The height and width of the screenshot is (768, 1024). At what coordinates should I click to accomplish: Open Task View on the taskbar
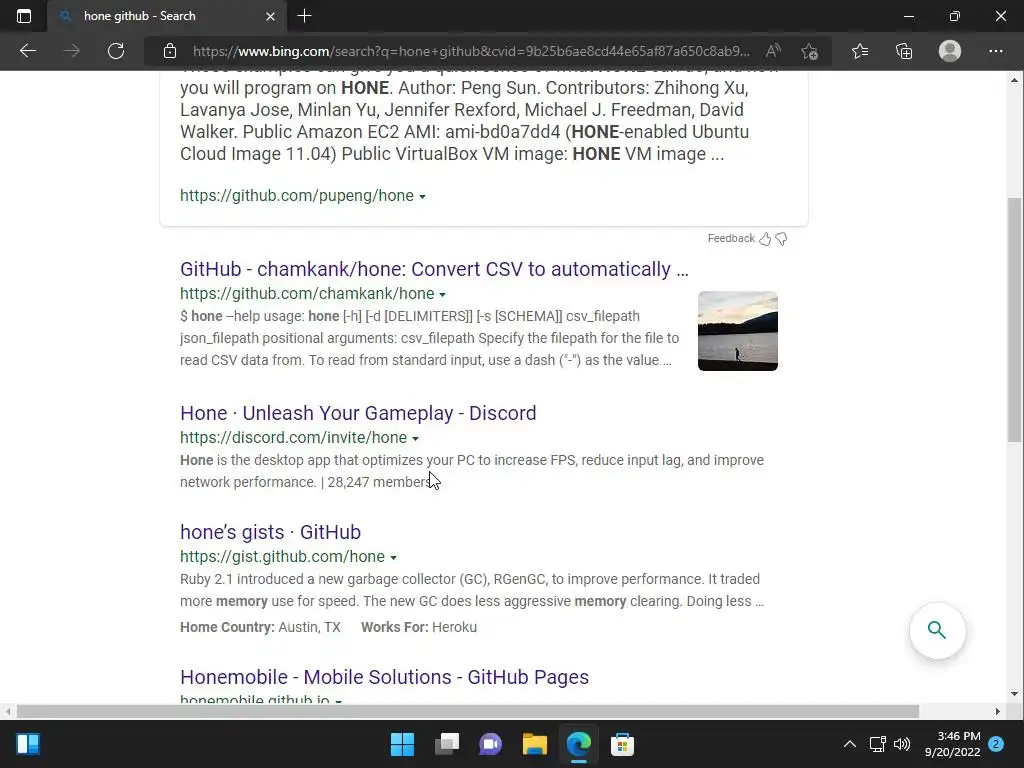(x=447, y=744)
